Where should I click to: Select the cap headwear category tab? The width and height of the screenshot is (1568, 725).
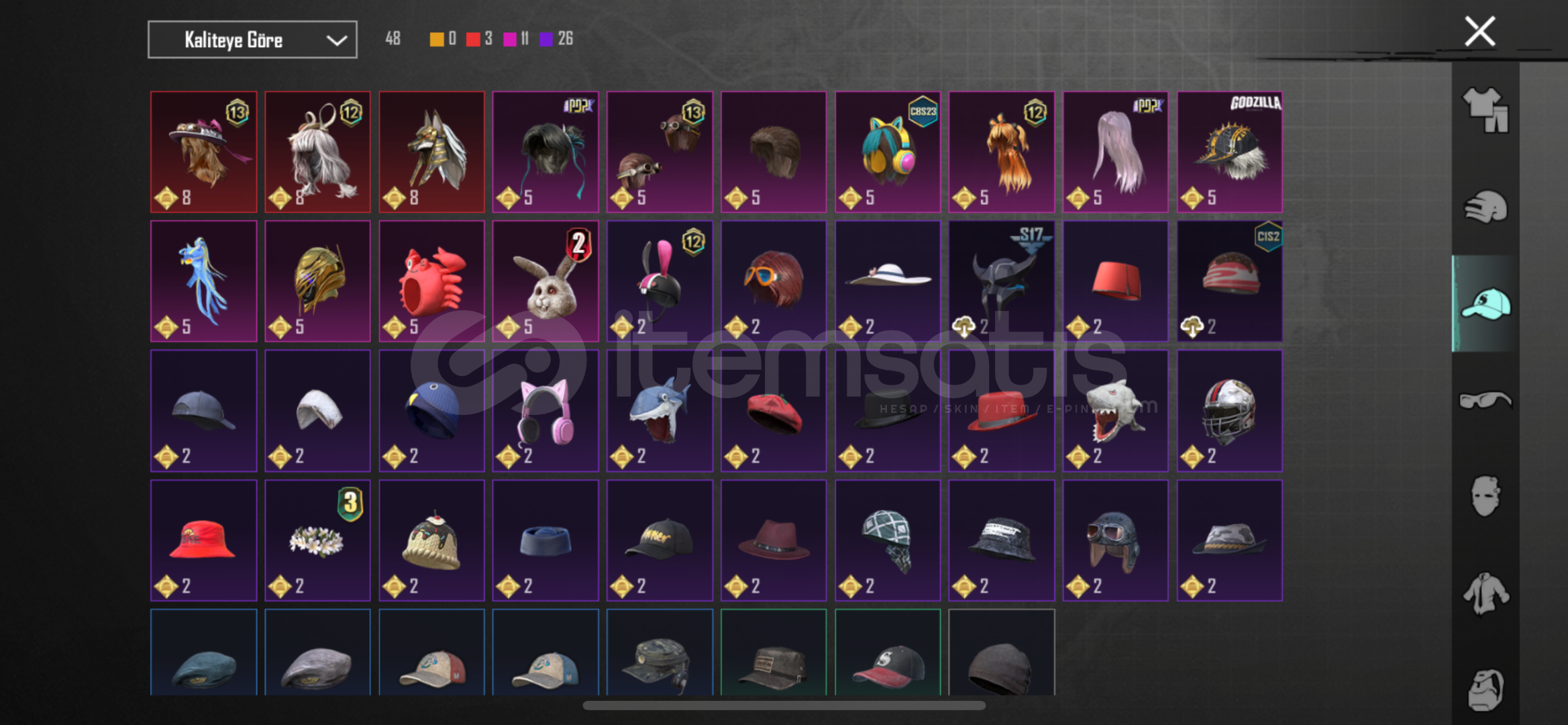pyautogui.click(x=1485, y=303)
